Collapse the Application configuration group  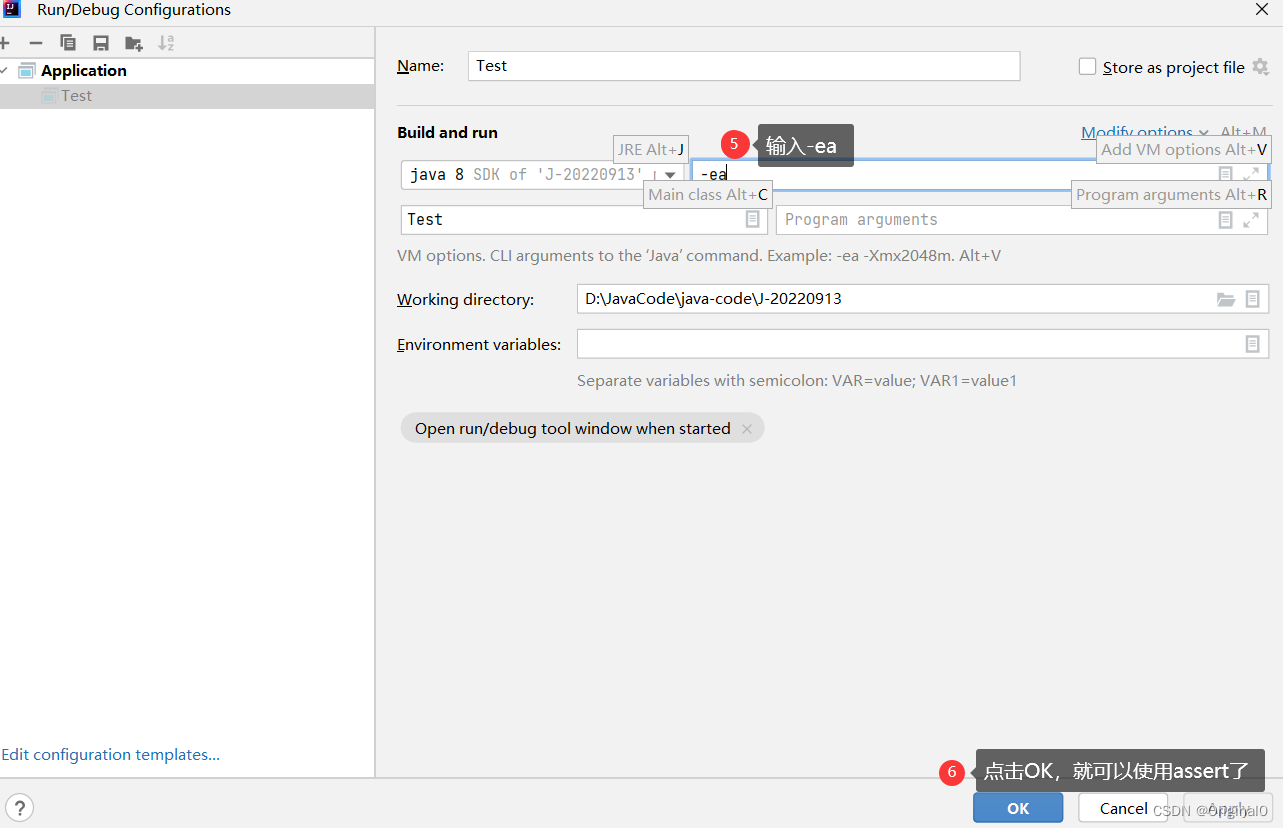pyautogui.click(x=4, y=70)
